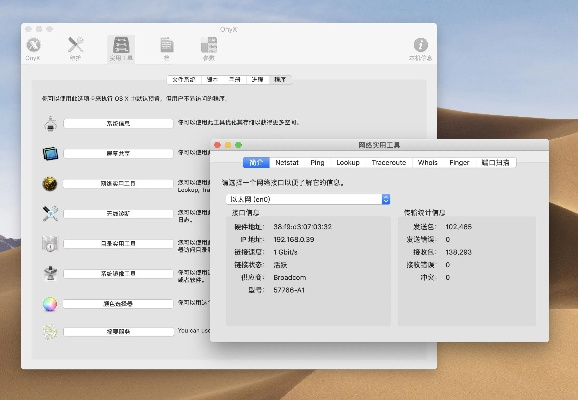Select the fourth segment of OnyX Utilities tabs
This screenshot has height=400, width=578.
(x=258, y=80)
